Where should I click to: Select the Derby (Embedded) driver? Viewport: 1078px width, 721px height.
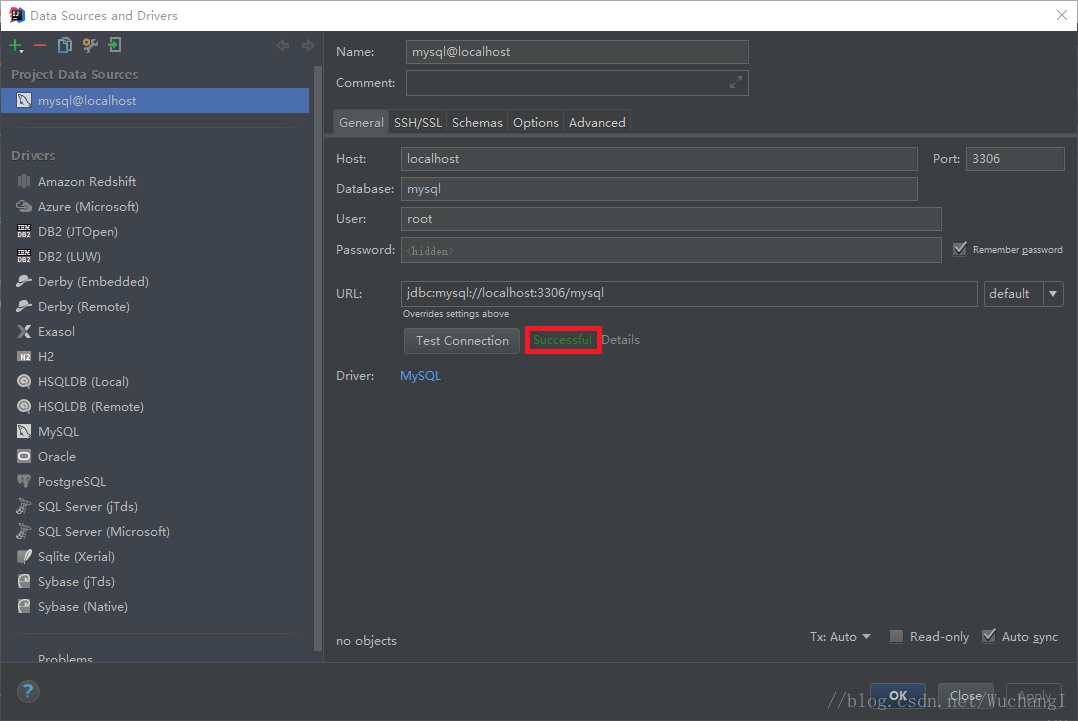click(93, 281)
